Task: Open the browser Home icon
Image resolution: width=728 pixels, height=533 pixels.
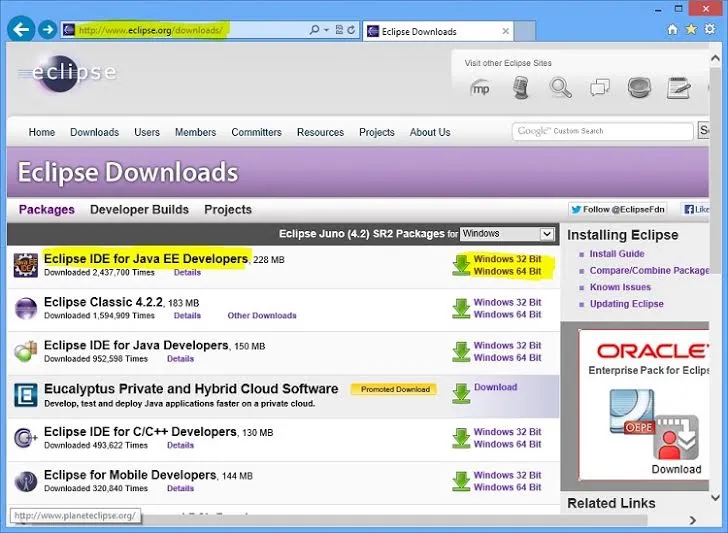Action: coord(673,30)
